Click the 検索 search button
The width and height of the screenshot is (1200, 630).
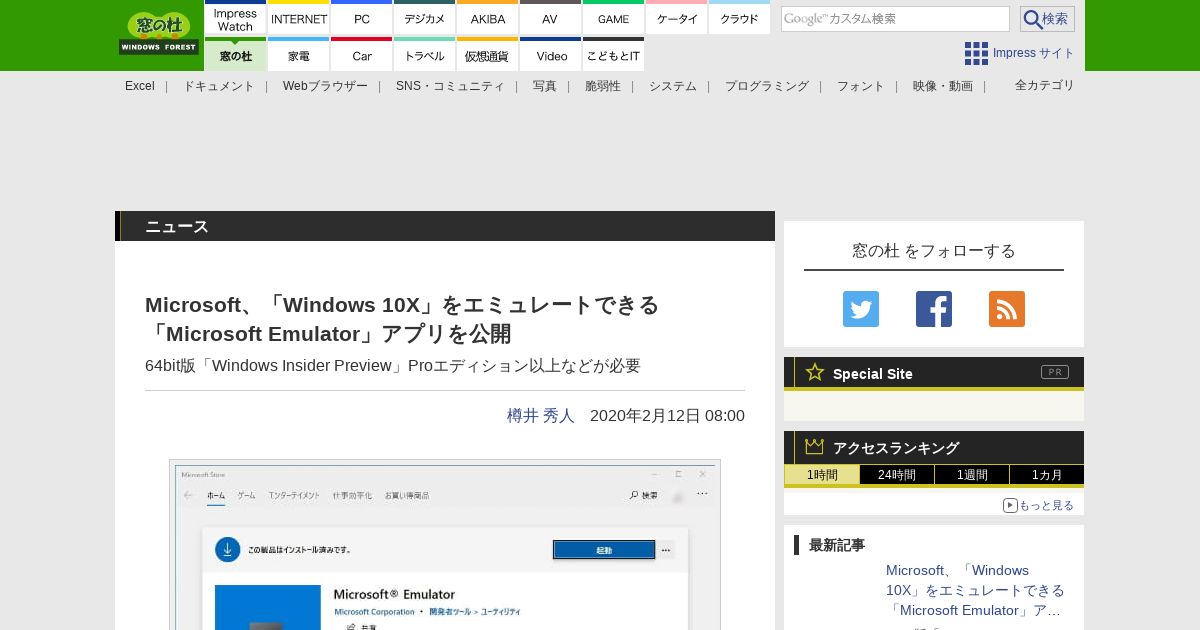1047,19
